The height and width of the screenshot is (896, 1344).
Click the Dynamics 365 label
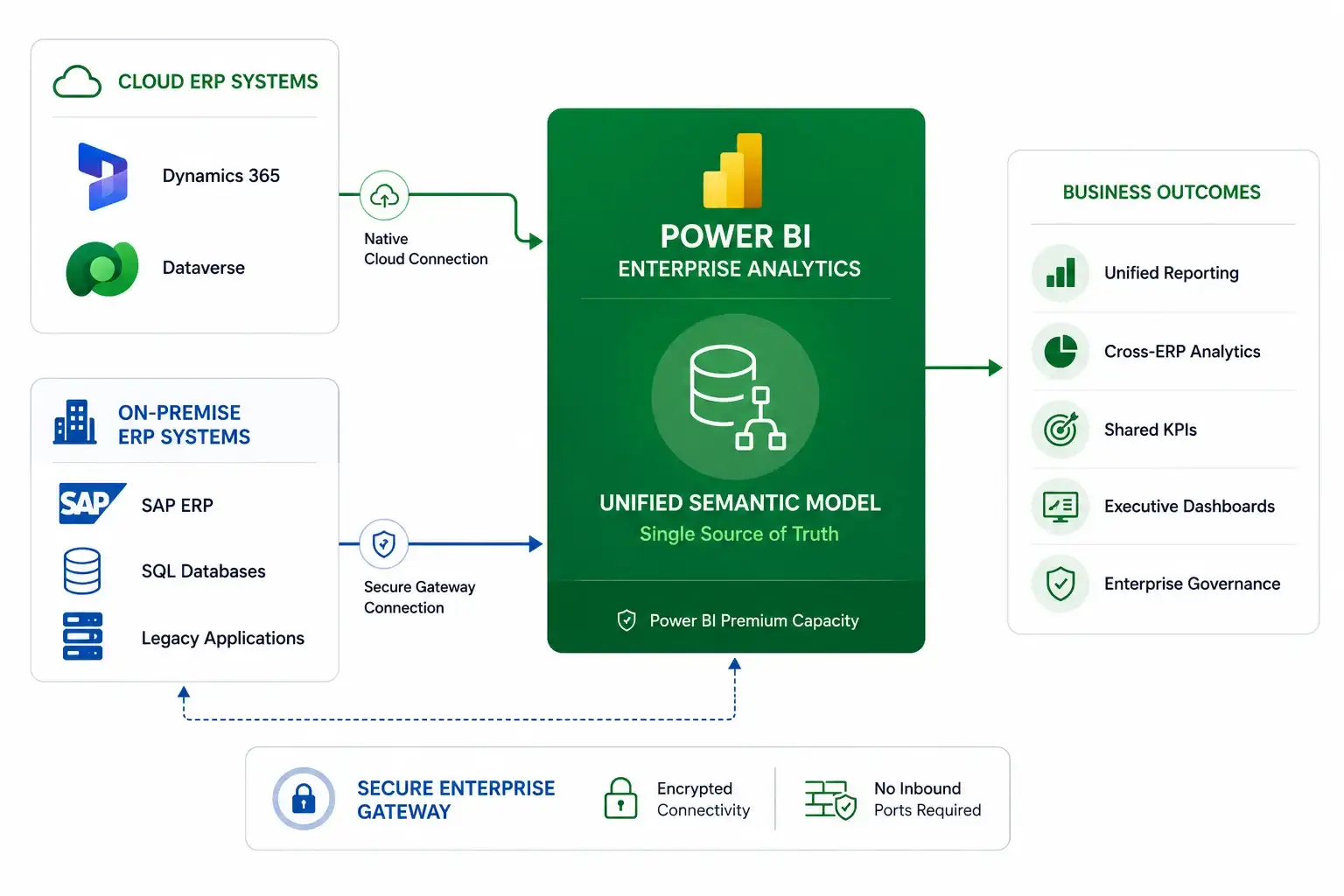221,176
